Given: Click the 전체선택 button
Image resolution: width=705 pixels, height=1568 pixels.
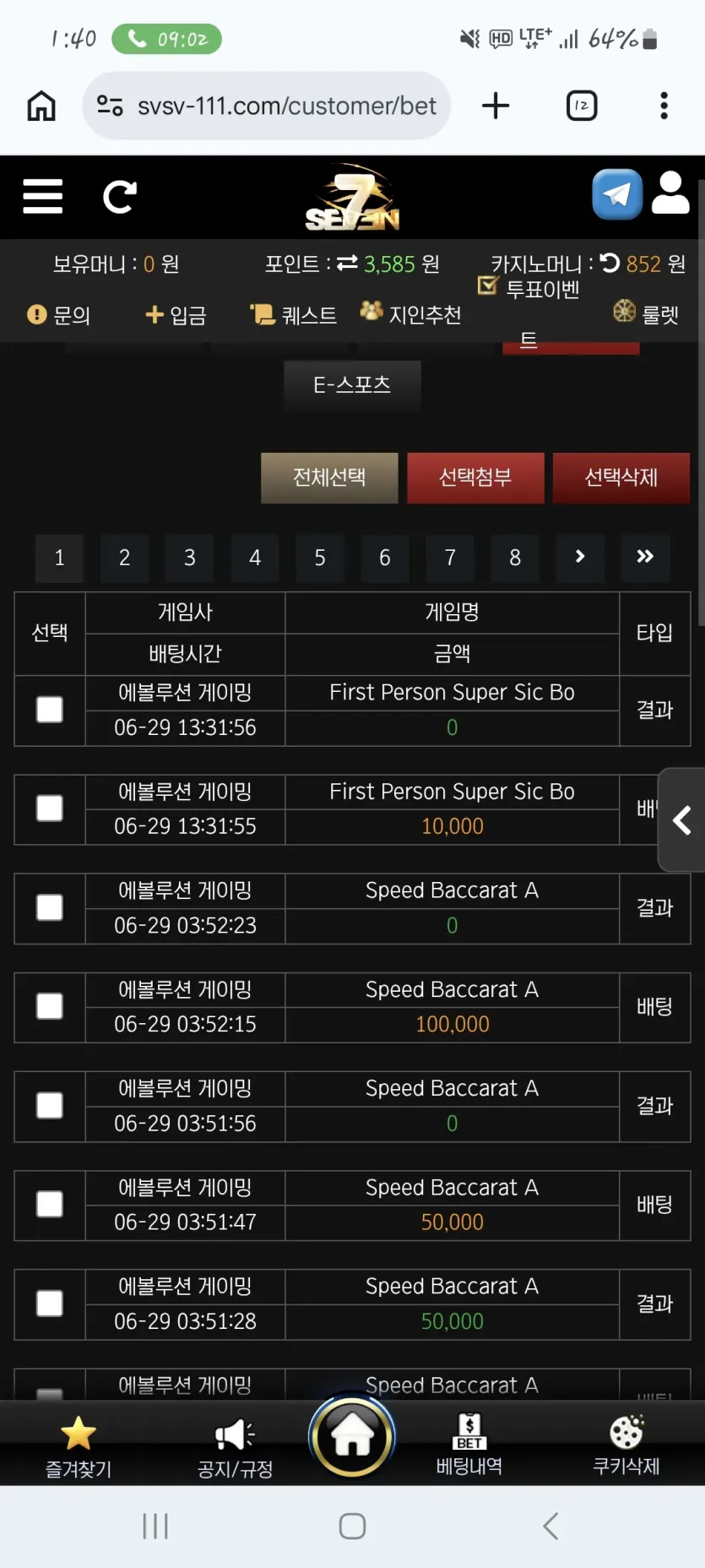Looking at the screenshot, I should tap(329, 477).
